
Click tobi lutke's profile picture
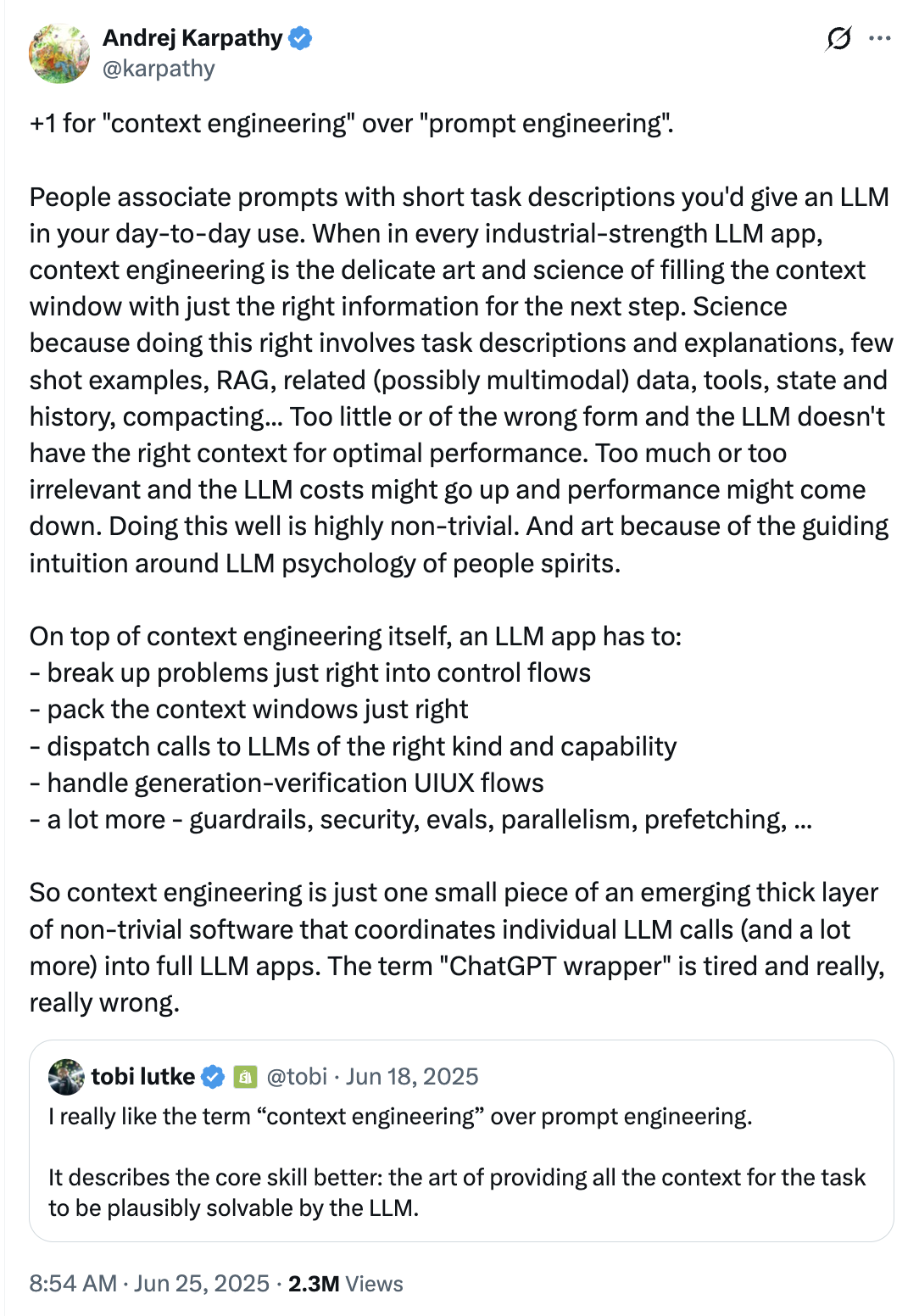pyautogui.click(x=66, y=1076)
